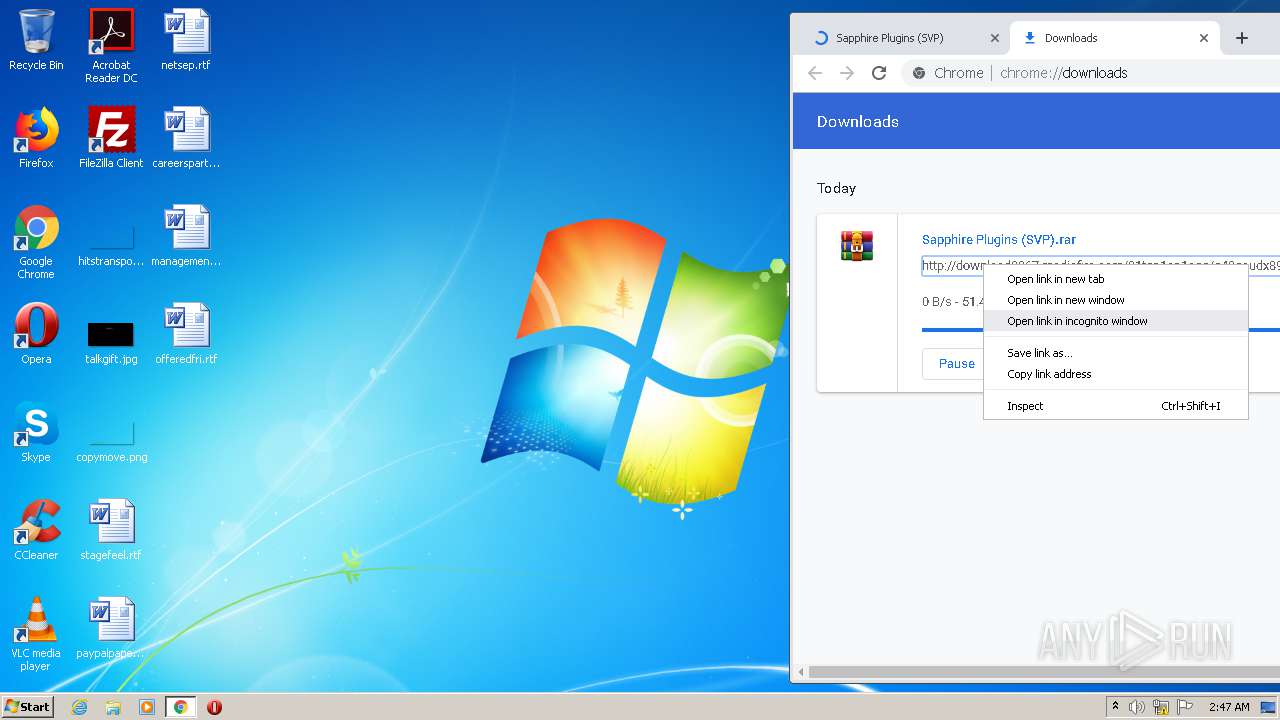
Task: Open Action Center flag icon
Action: pyautogui.click(x=1185, y=707)
